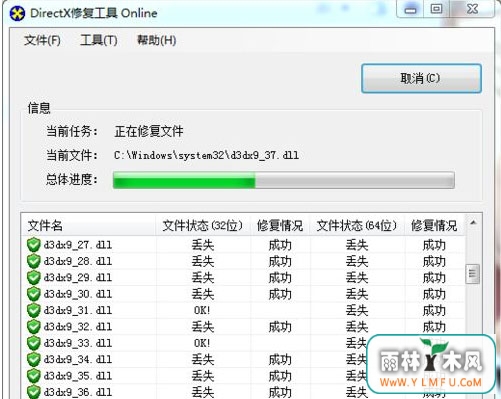
Task: Click the green shield icon beside d3dx9_35.dll
Action: (34, 376)
